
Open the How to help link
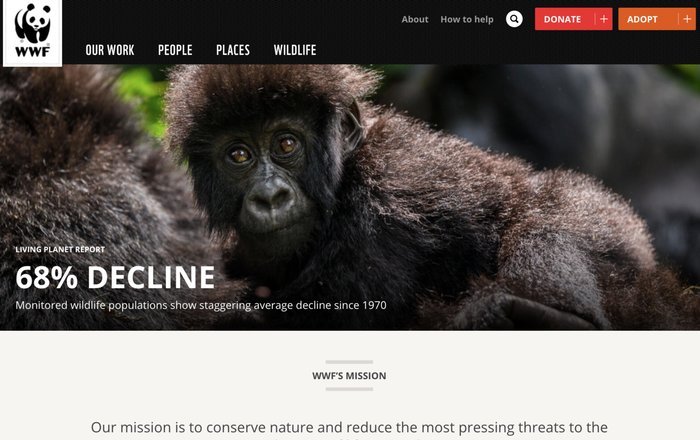point(467,20)
